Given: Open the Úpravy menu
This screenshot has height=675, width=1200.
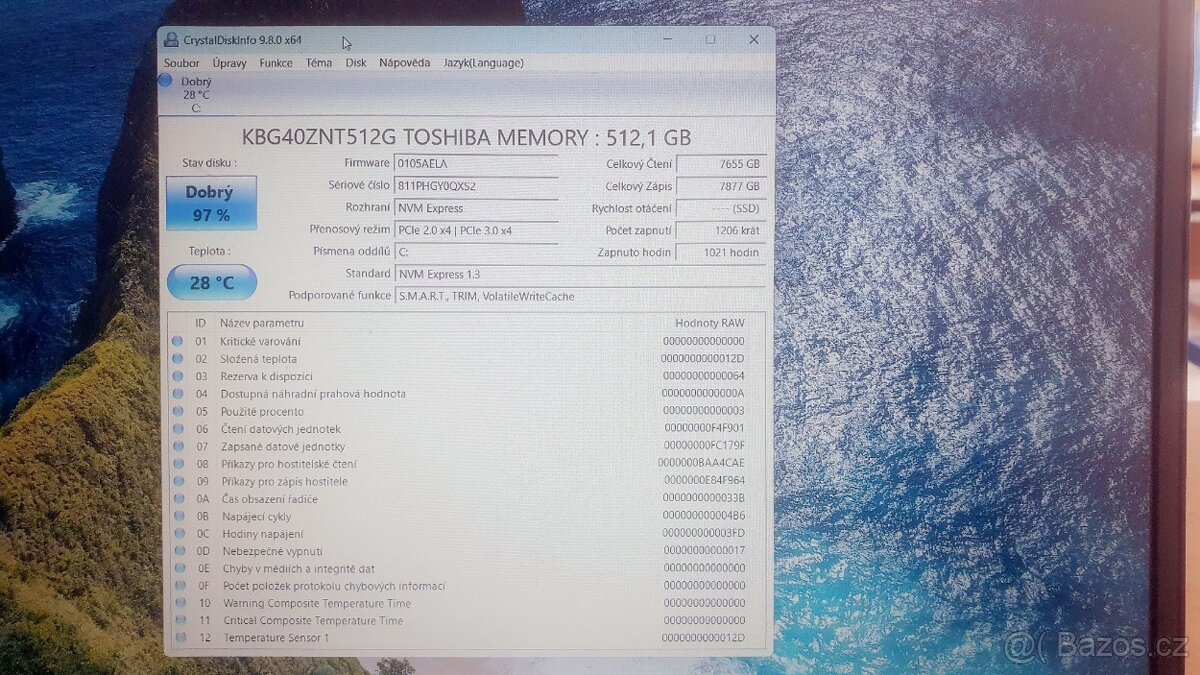Looking at the screenshot, I should pos(230,63).
